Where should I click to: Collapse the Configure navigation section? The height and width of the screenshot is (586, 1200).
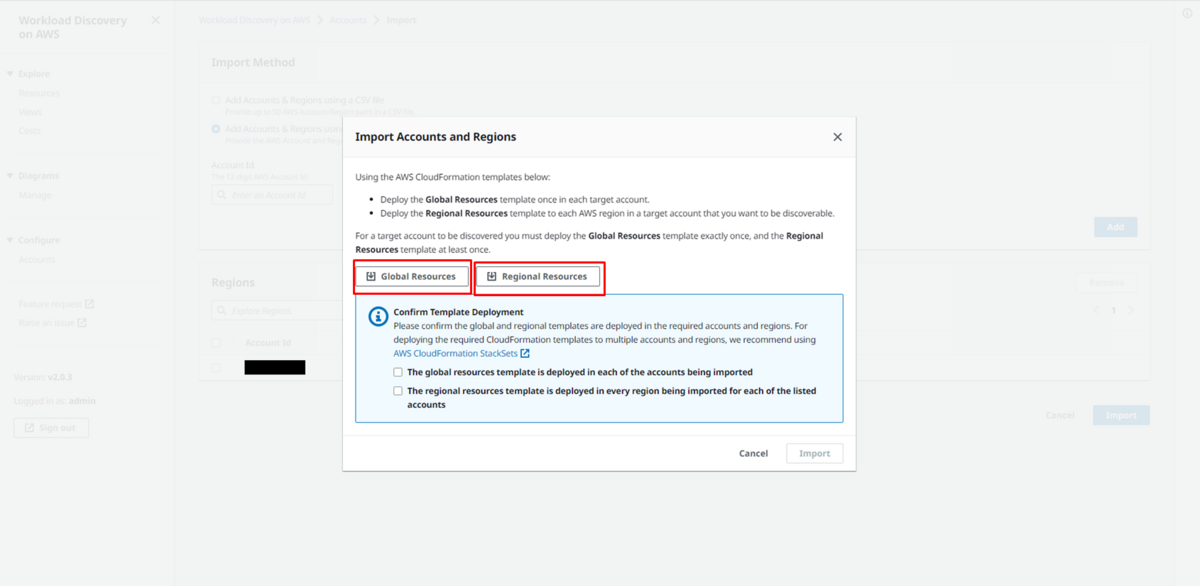[10, 240]
